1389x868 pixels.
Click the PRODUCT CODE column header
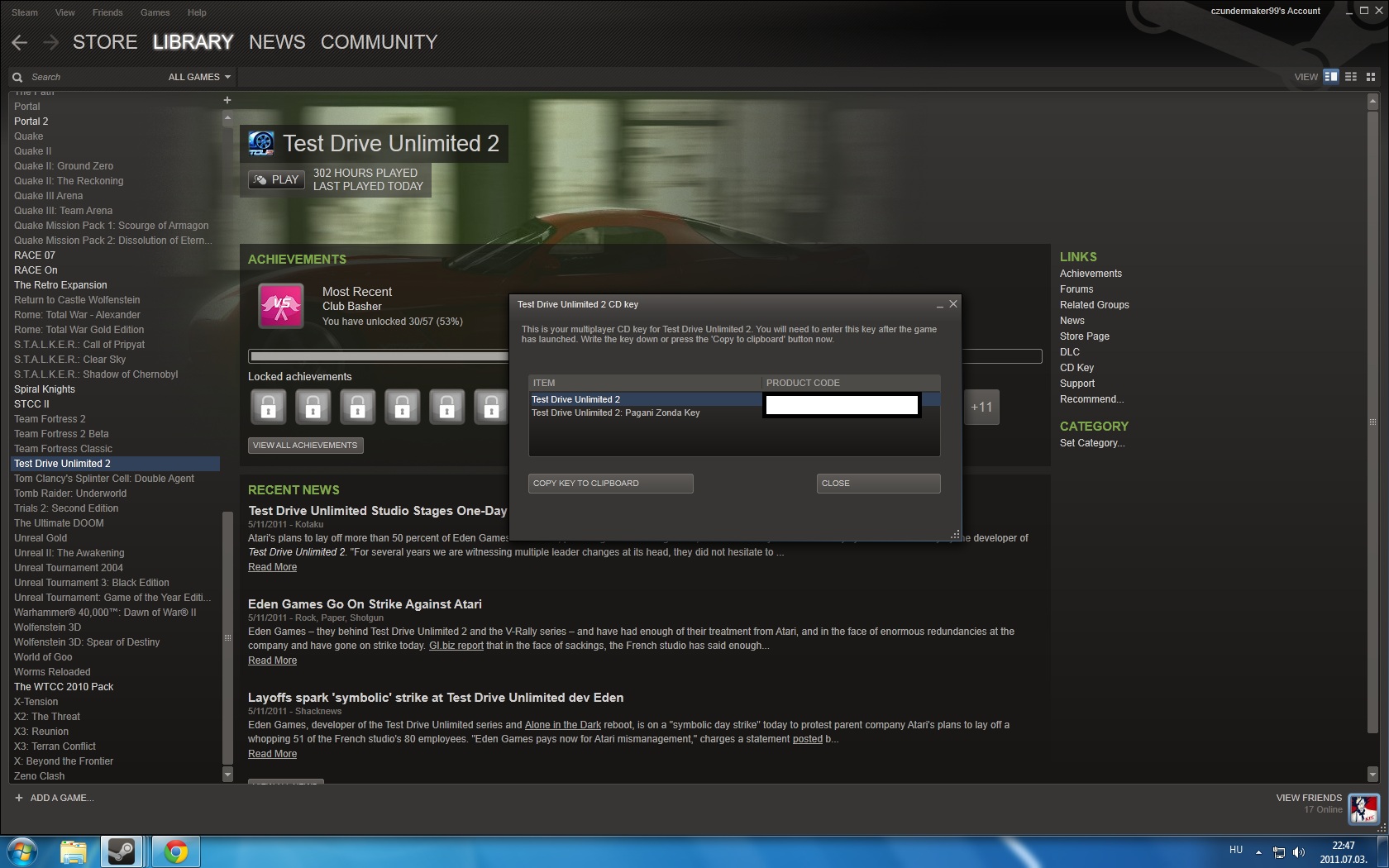pyautogui.click(x=851, y=383)
